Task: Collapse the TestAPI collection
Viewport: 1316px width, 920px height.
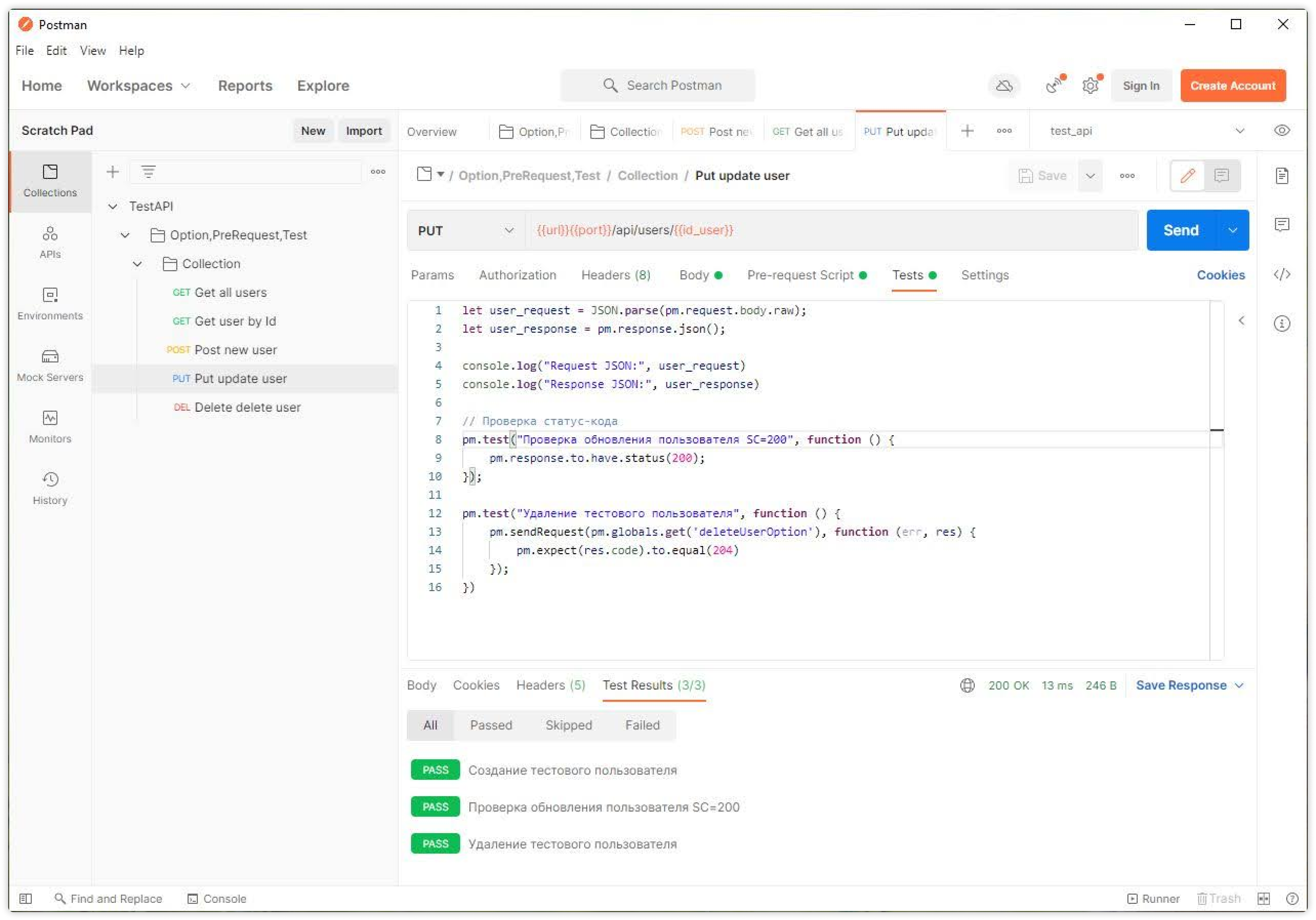Action: 113,207
